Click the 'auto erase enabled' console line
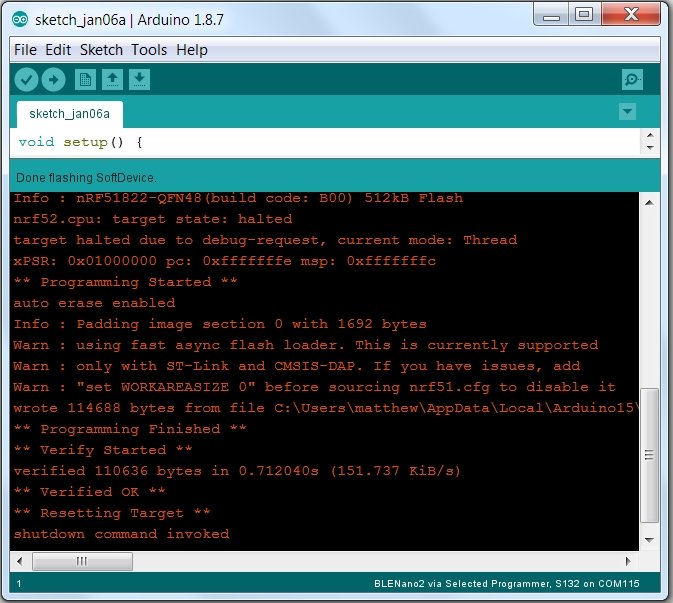 tap(94, 303)
